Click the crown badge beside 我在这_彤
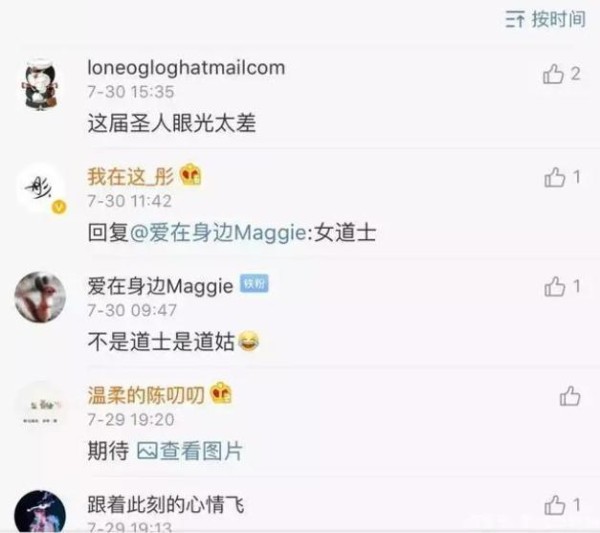 pyautogui.click(x=191, y=174)
